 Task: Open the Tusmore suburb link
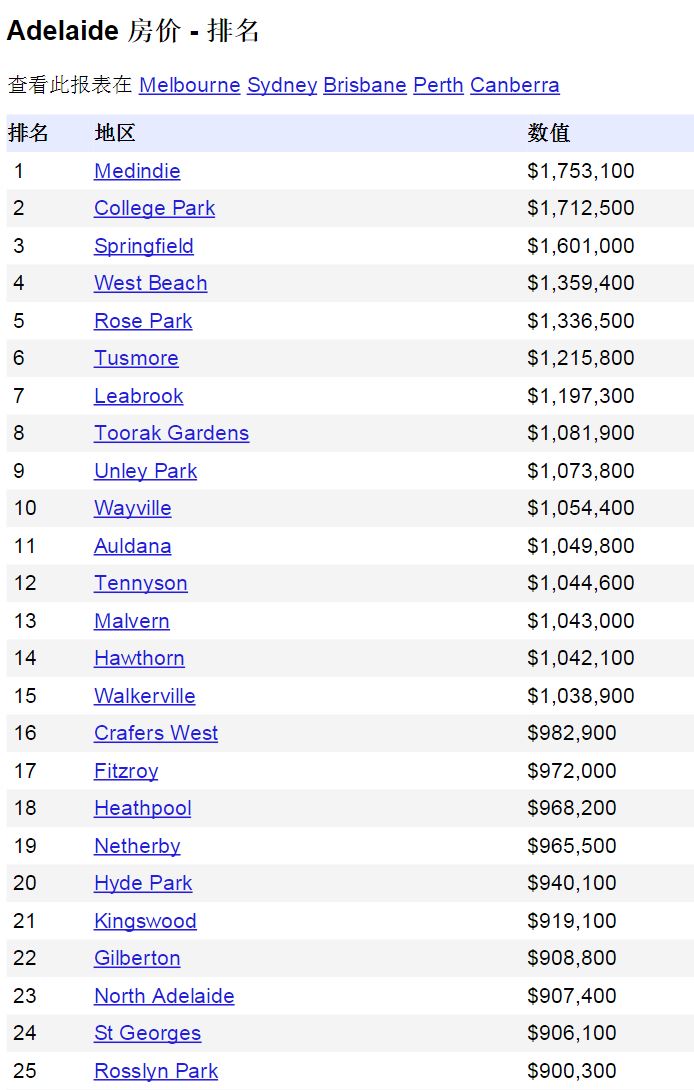point(136,358)
